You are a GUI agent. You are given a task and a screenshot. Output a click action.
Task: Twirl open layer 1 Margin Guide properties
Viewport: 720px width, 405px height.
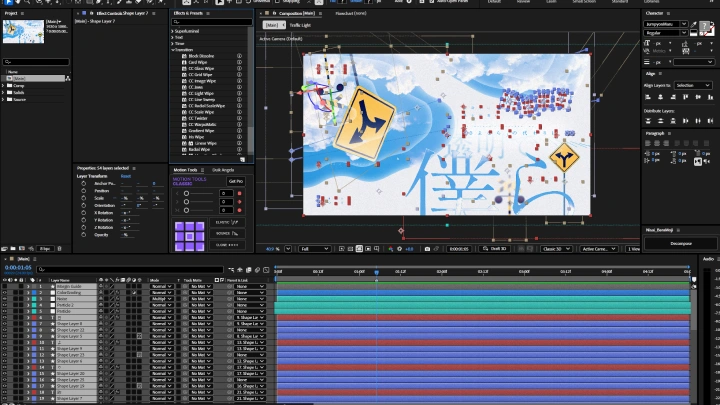point(28,286)
